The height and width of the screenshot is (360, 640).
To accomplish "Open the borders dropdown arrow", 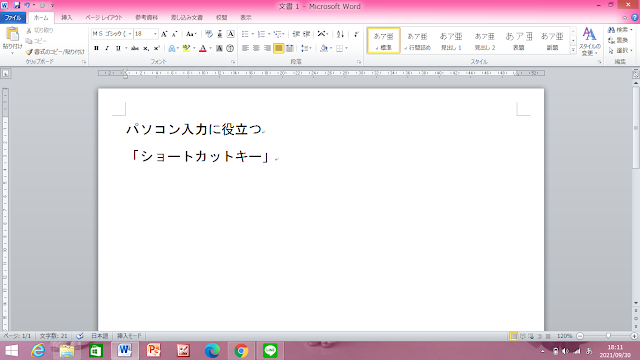I will (347, 48).
